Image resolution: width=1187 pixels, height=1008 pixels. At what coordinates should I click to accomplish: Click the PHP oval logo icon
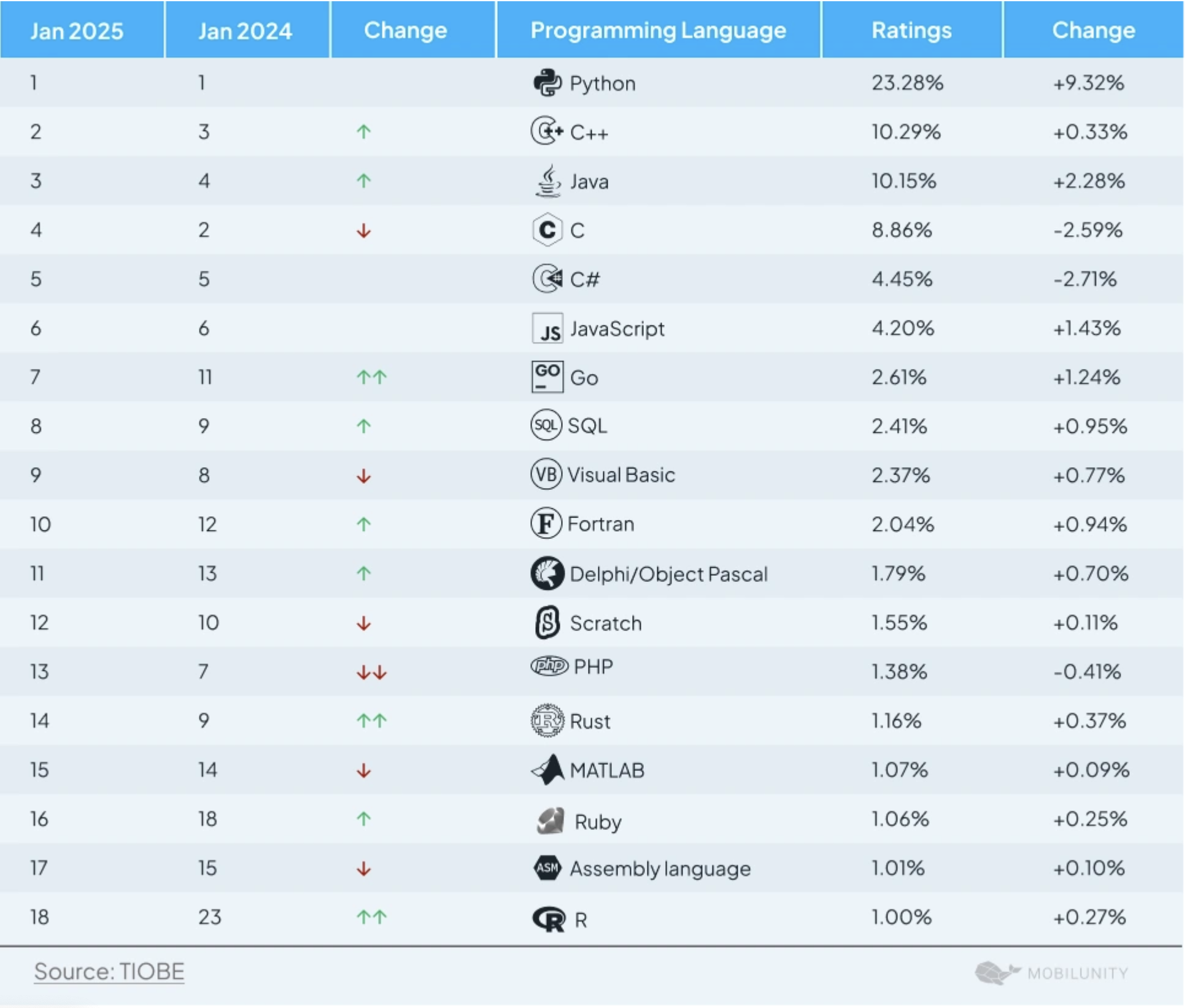549,666
